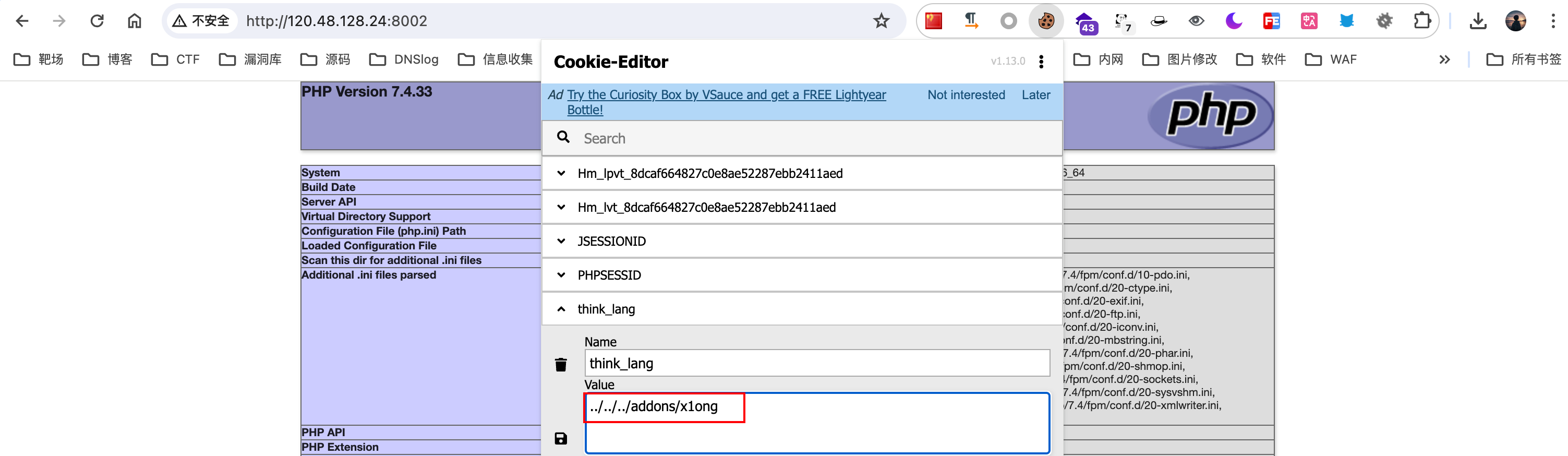Open the CTF bookmark folder
Viewport: 1568px width, 456px height.
[175, 59]
